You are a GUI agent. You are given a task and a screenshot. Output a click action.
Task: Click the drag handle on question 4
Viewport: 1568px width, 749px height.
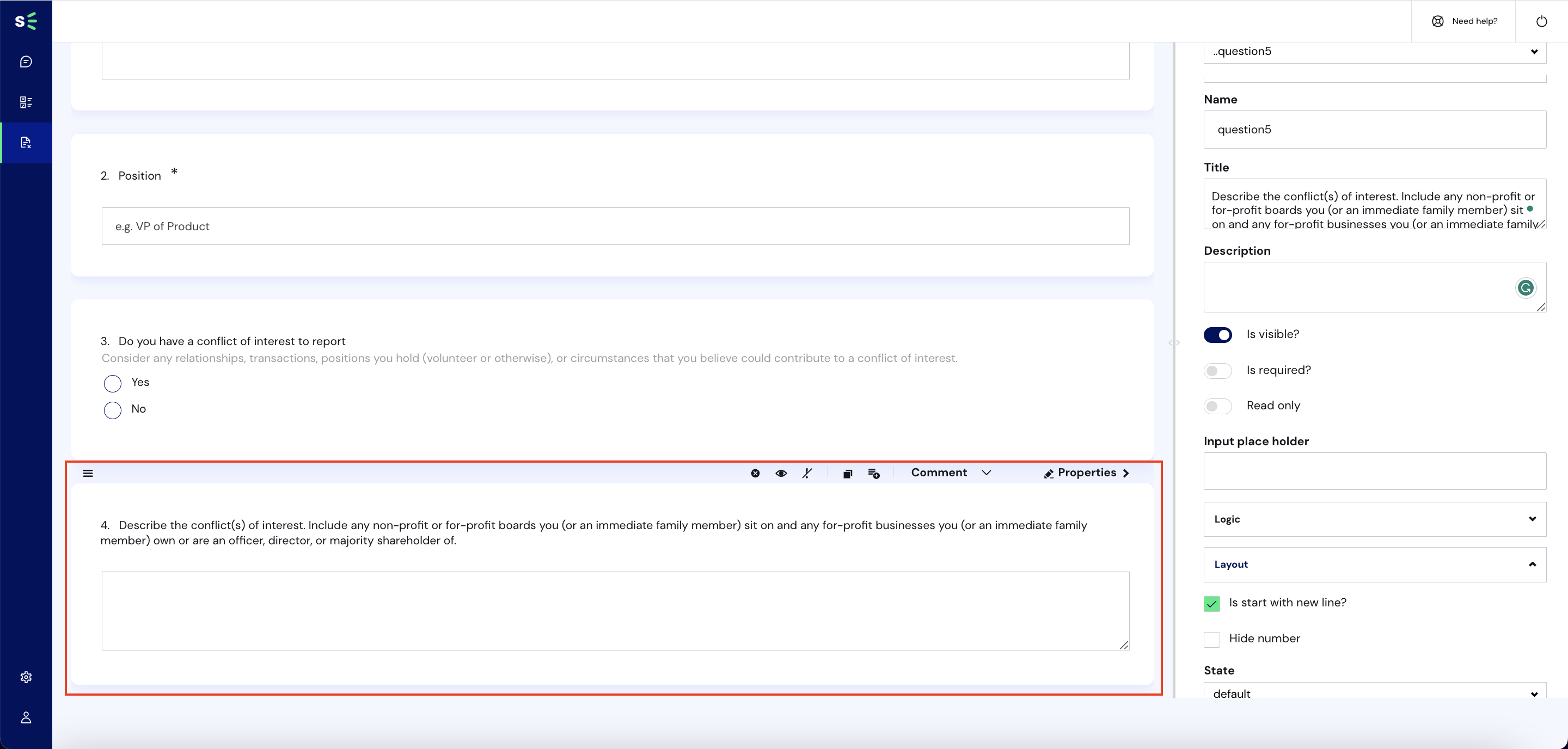88,474
